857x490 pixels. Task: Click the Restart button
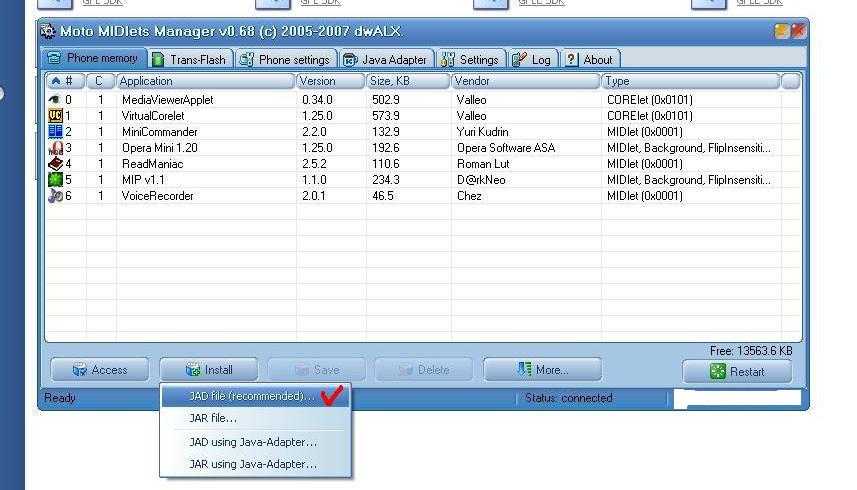click(737, 371)
